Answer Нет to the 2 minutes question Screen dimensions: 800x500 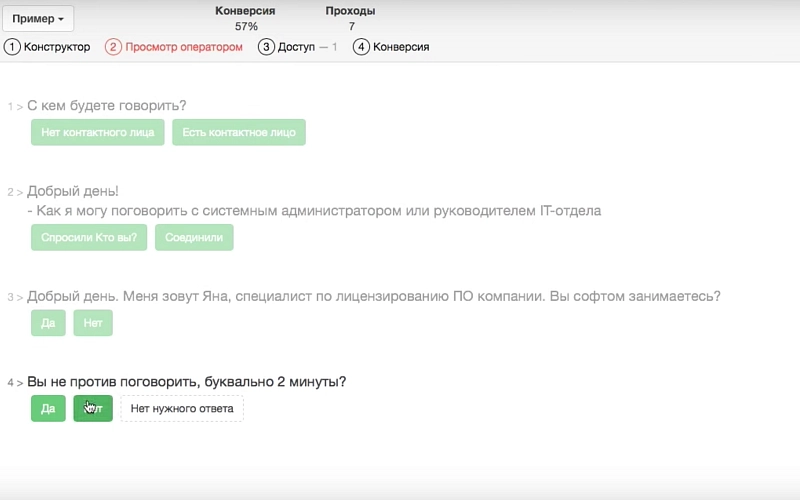click(x=93, y=408)
